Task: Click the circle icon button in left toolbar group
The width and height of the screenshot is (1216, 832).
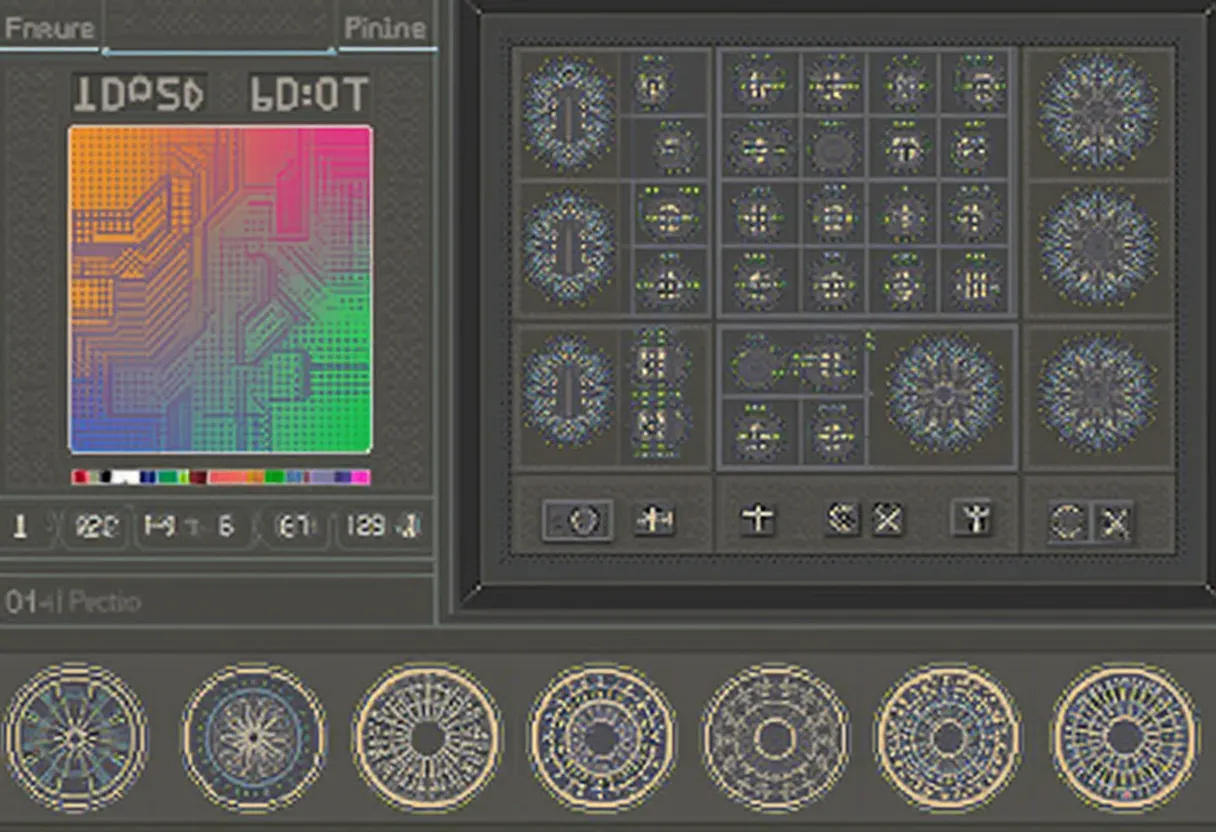Action: point(578,521)
